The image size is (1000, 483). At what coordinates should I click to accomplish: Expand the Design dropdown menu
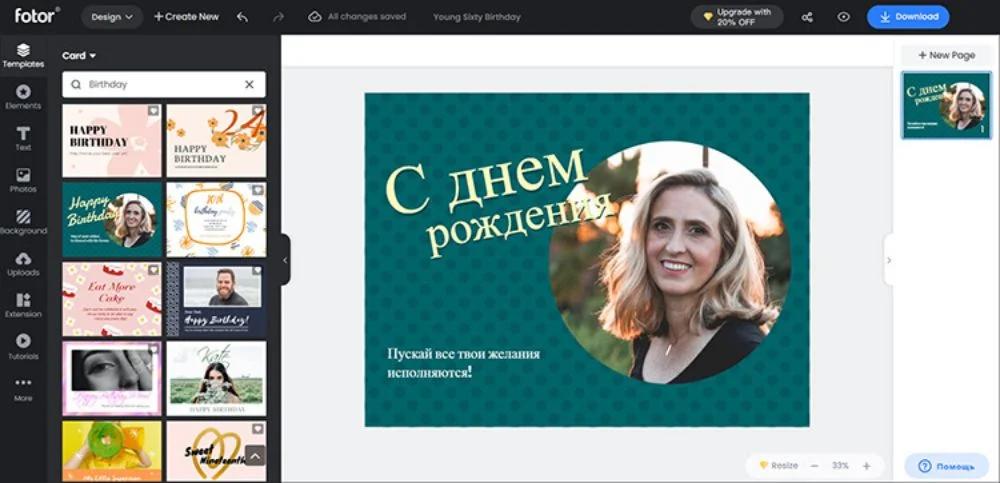111,17
